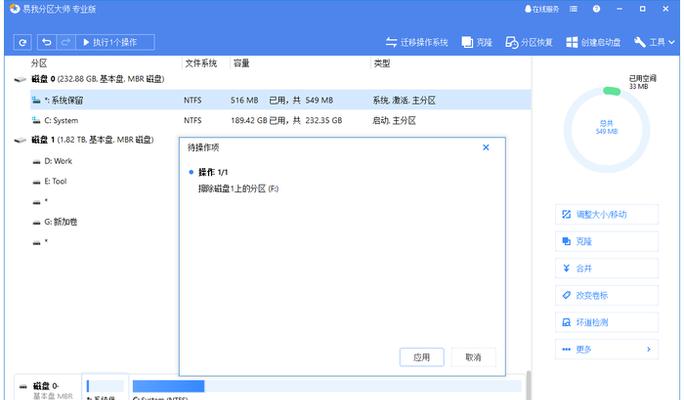
Task: Click the 合并 merge button
Action: pos(607,268)
